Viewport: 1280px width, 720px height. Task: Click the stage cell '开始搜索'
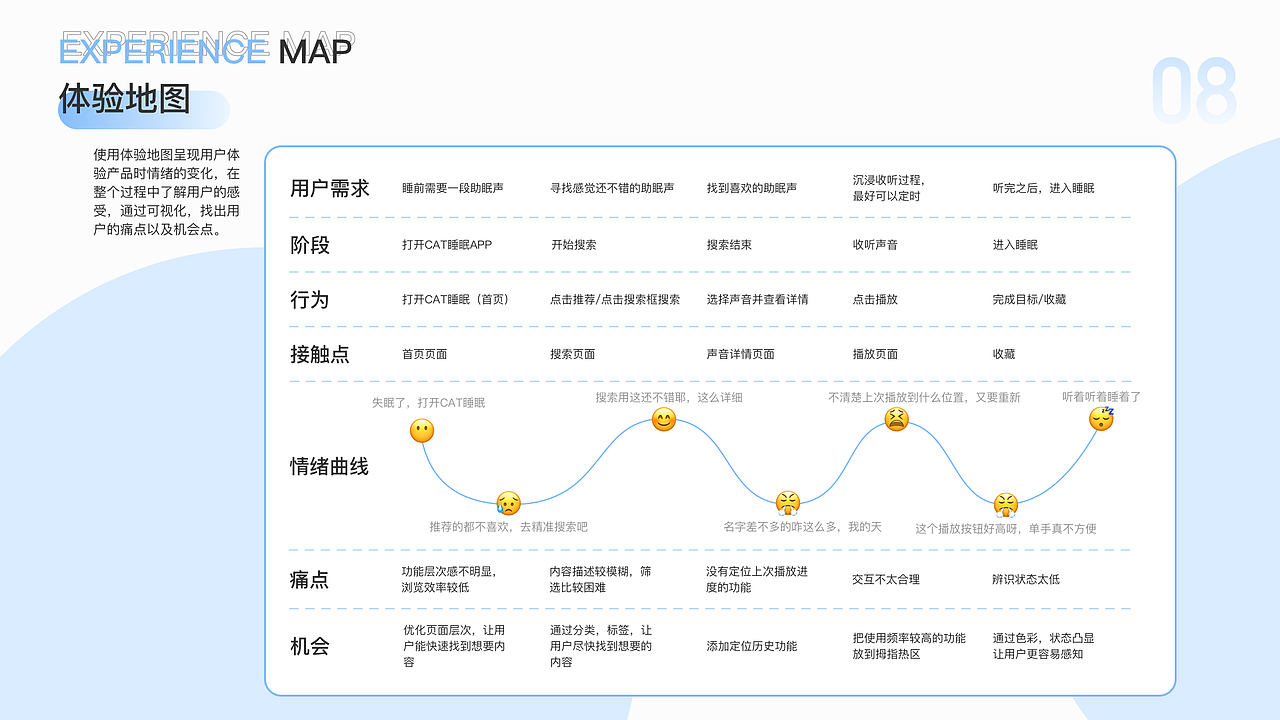click(574, 245)
